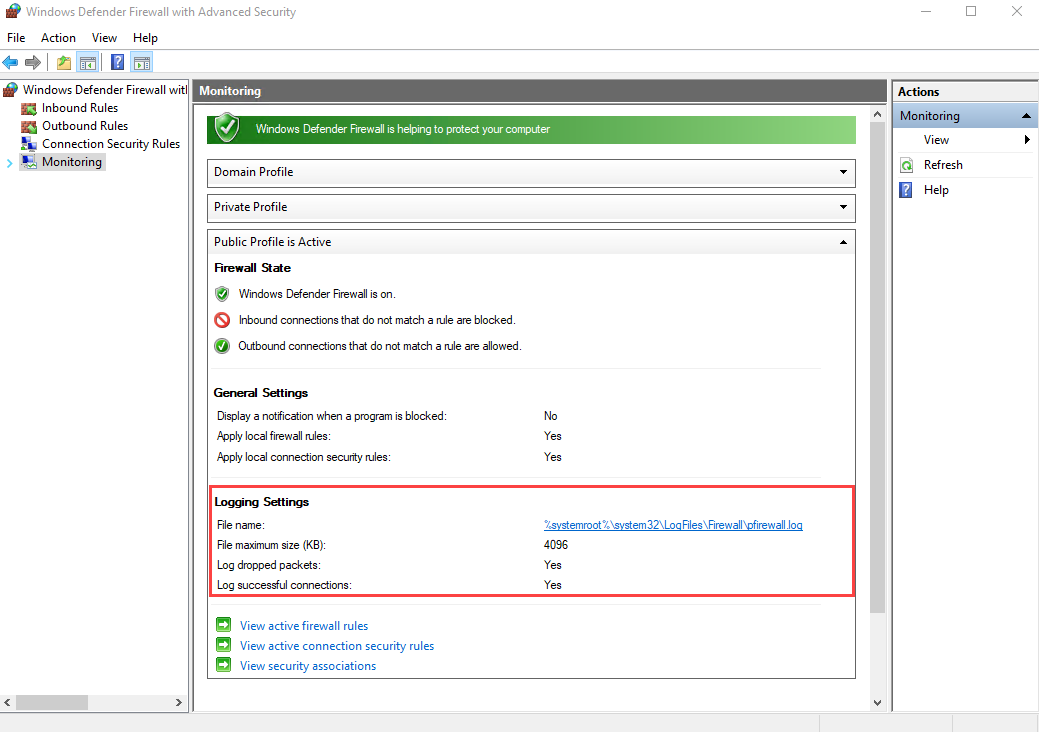The image size is (1039, 732).
Task: Expand the Monitoring tree node chevron
Action: [x=10, y=162]
